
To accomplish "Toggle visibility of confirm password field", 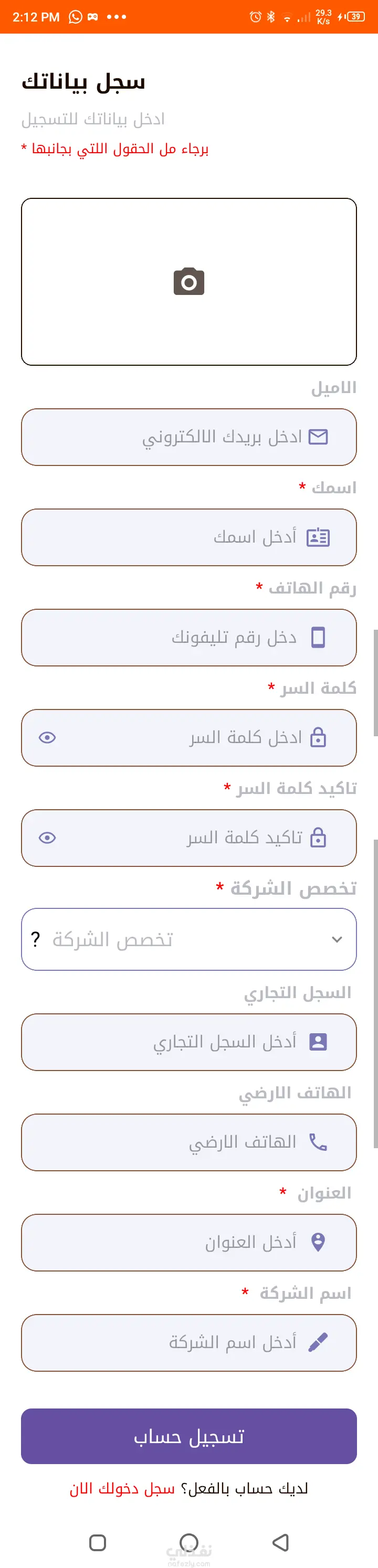I will click(x=47, y=838).
